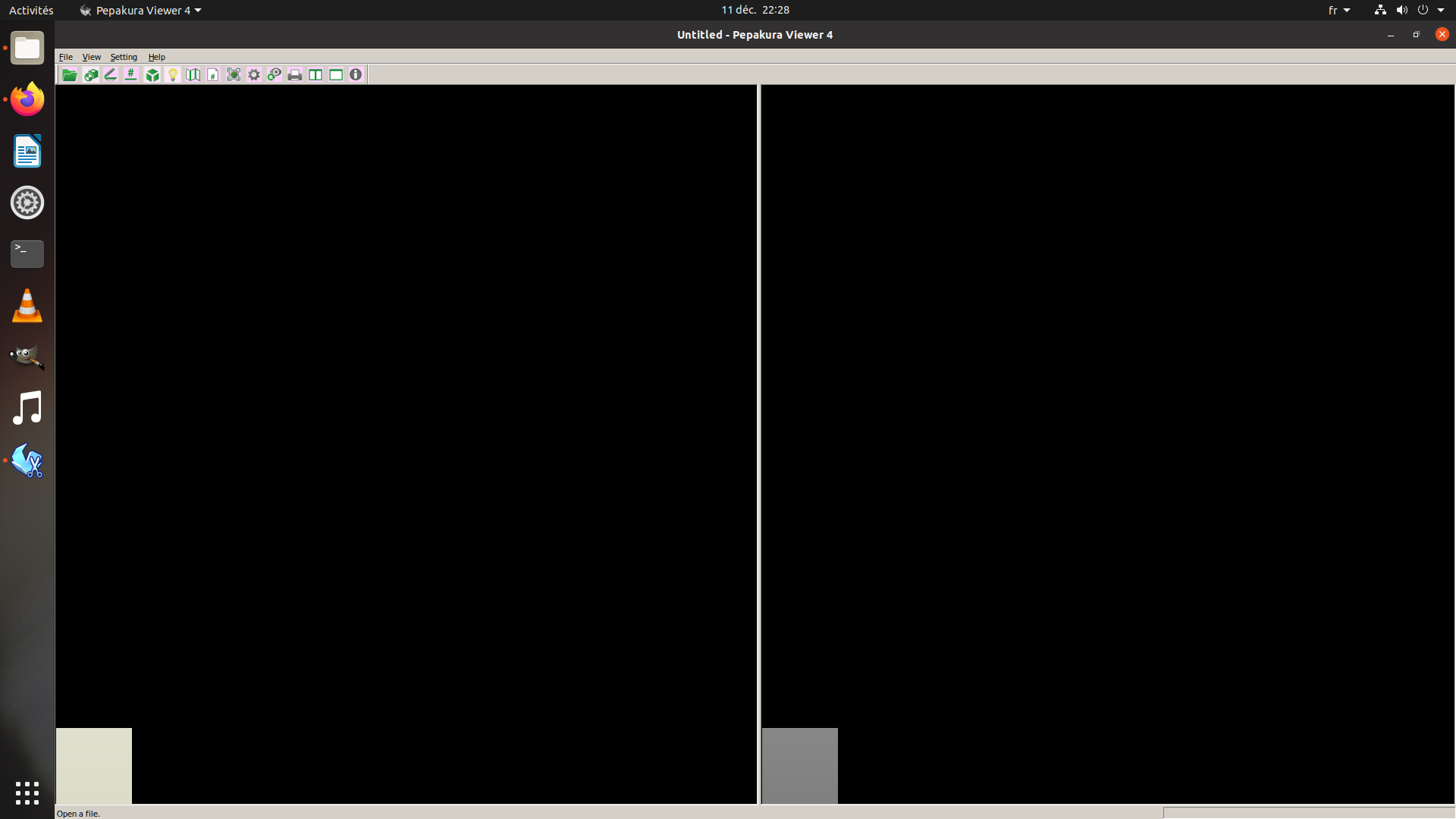Open the File menu
The height and width of the screenshot is (819, 1456).
[66, 57]
